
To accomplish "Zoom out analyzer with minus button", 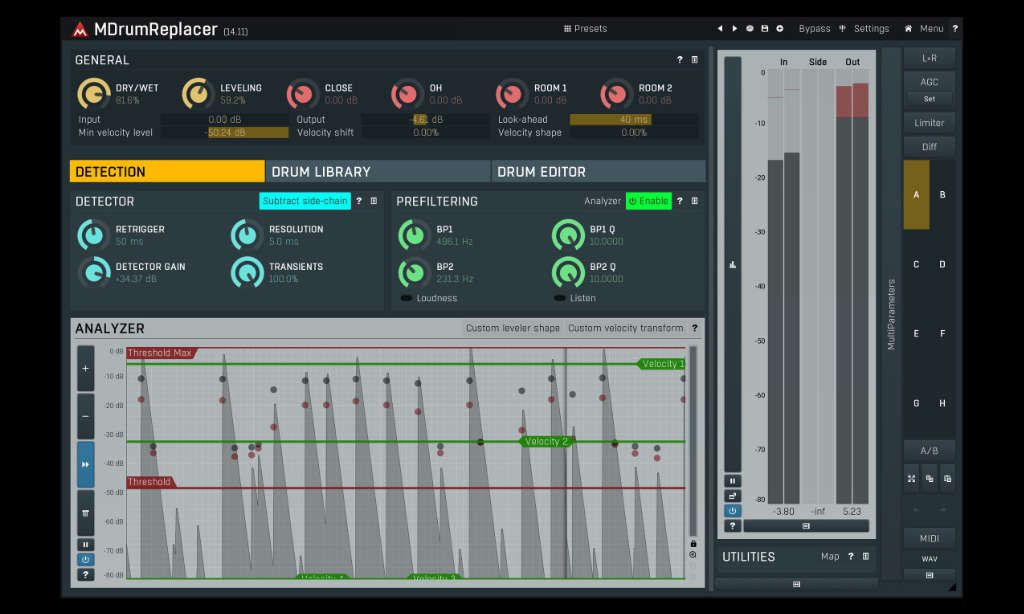I will pos(86,416).
